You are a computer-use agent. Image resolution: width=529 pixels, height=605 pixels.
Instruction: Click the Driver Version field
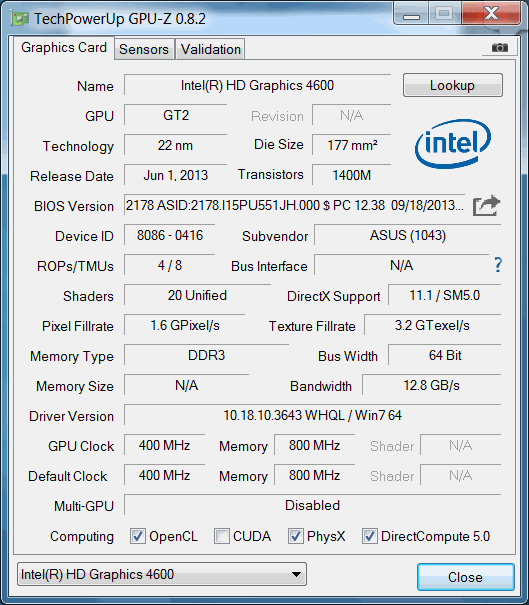click(x=313, y=415)
